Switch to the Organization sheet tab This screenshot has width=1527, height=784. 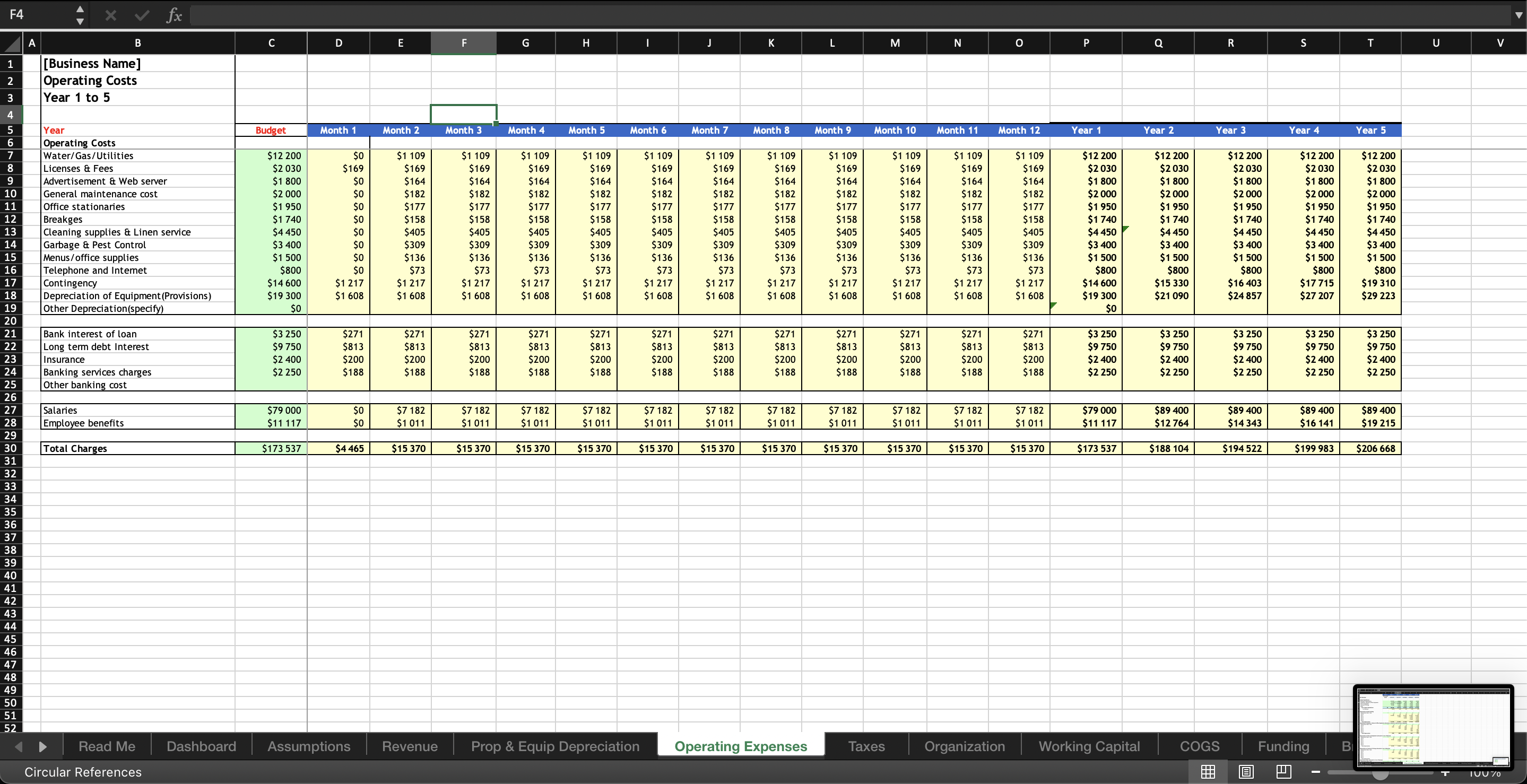[965, 746]
